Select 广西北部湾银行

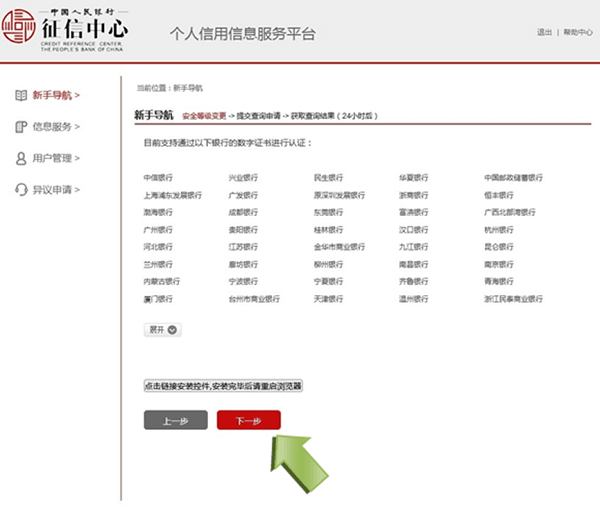[510, 212]
